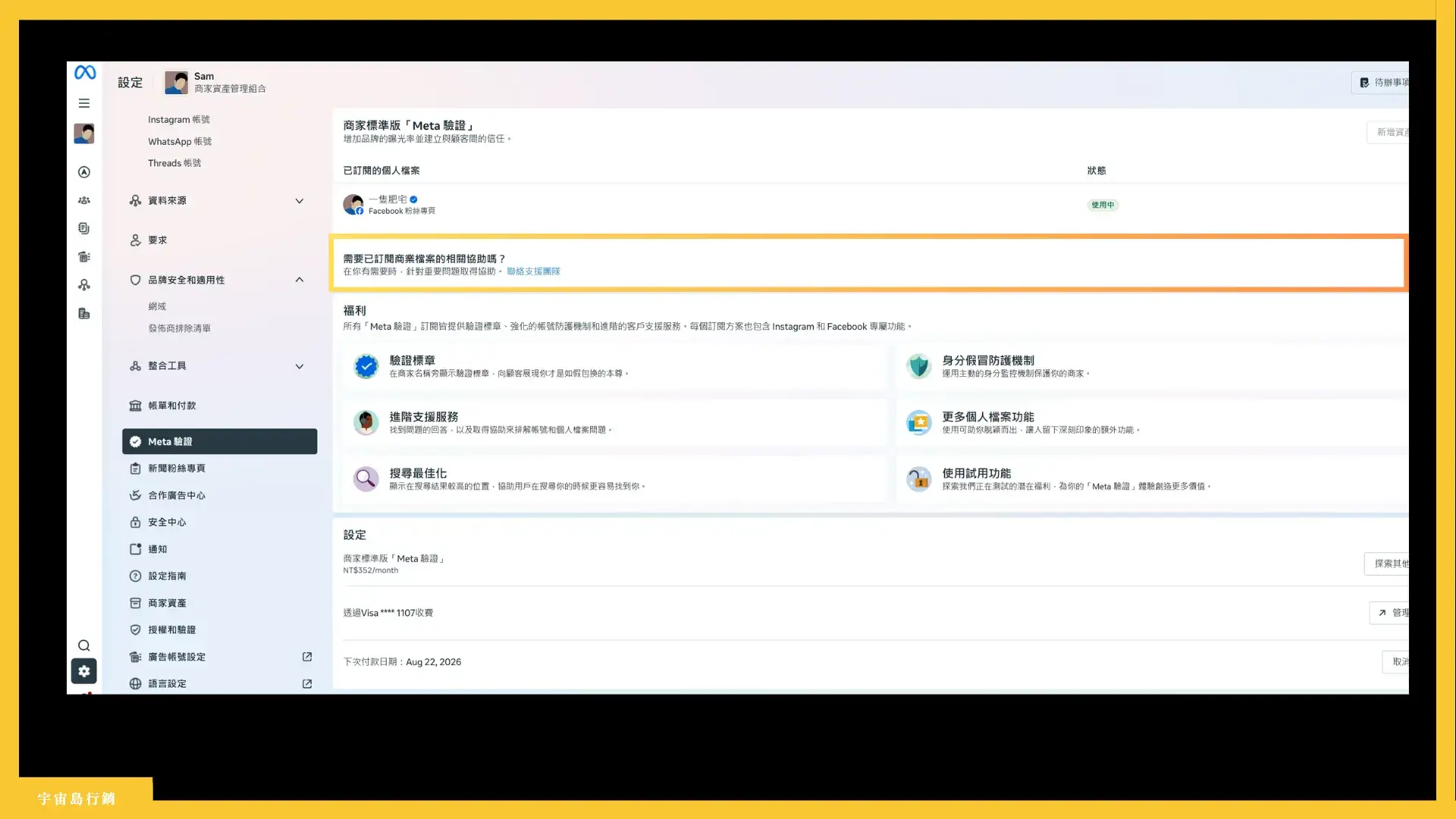The image size is (1456, 819).
Task: Select the 整合工具 menu label
Action: (167, 366)
